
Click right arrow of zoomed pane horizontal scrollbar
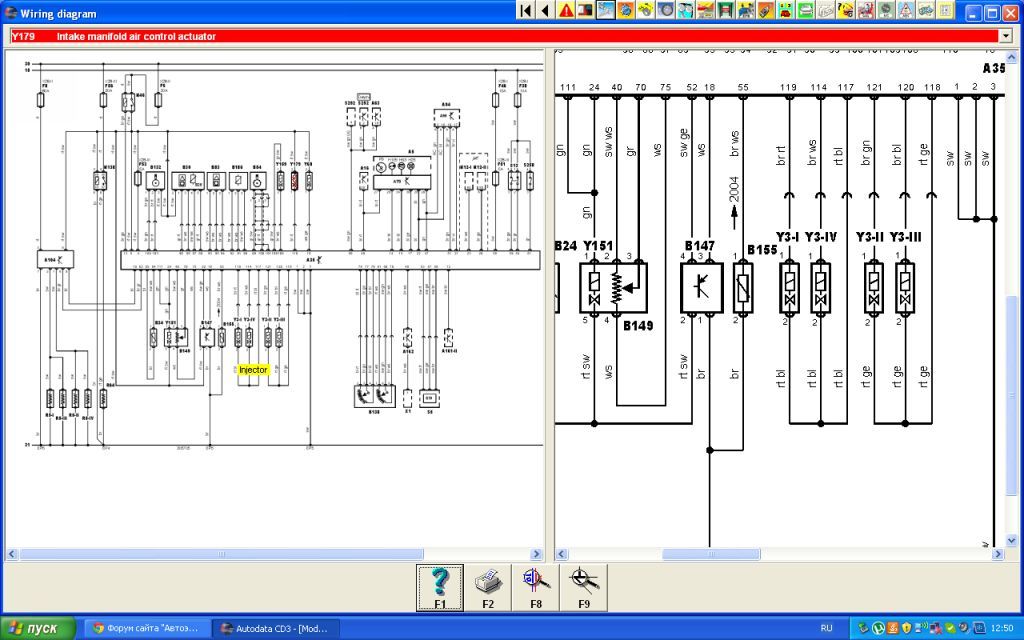998,554
